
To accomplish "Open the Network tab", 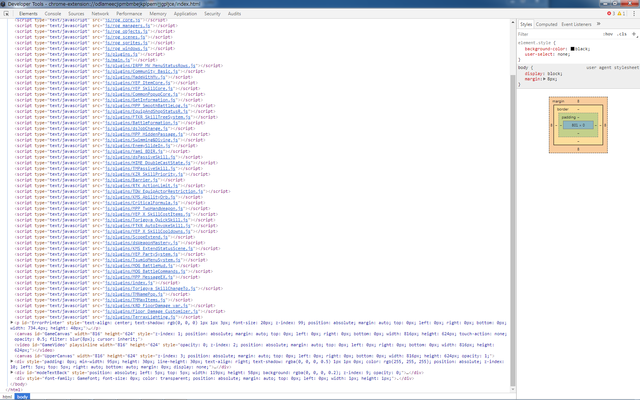I will [100, 13].
